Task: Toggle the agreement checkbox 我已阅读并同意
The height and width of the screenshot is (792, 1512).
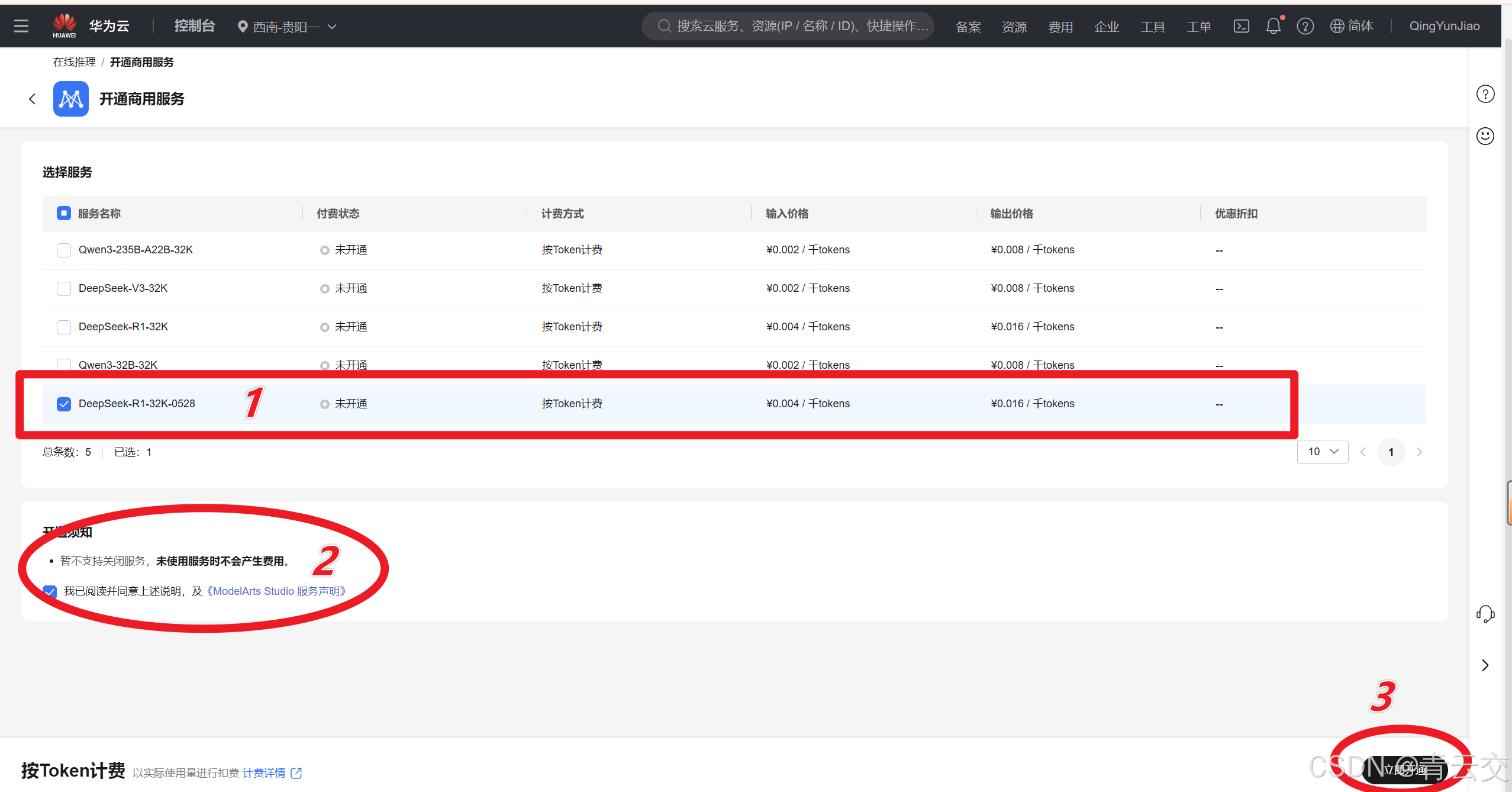Action: click(x=50, y=591)
